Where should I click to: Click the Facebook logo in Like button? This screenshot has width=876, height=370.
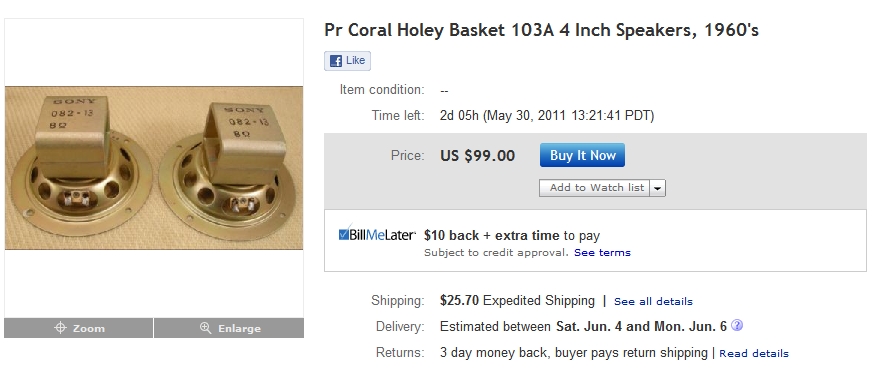(336, 61)
